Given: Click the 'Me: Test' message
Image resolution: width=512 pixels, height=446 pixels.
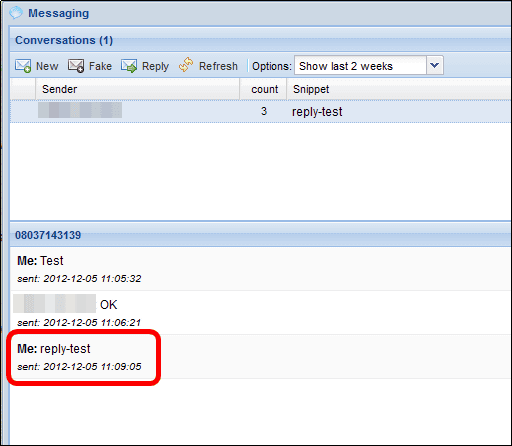Looking at the screenshot, I should 40,261.
